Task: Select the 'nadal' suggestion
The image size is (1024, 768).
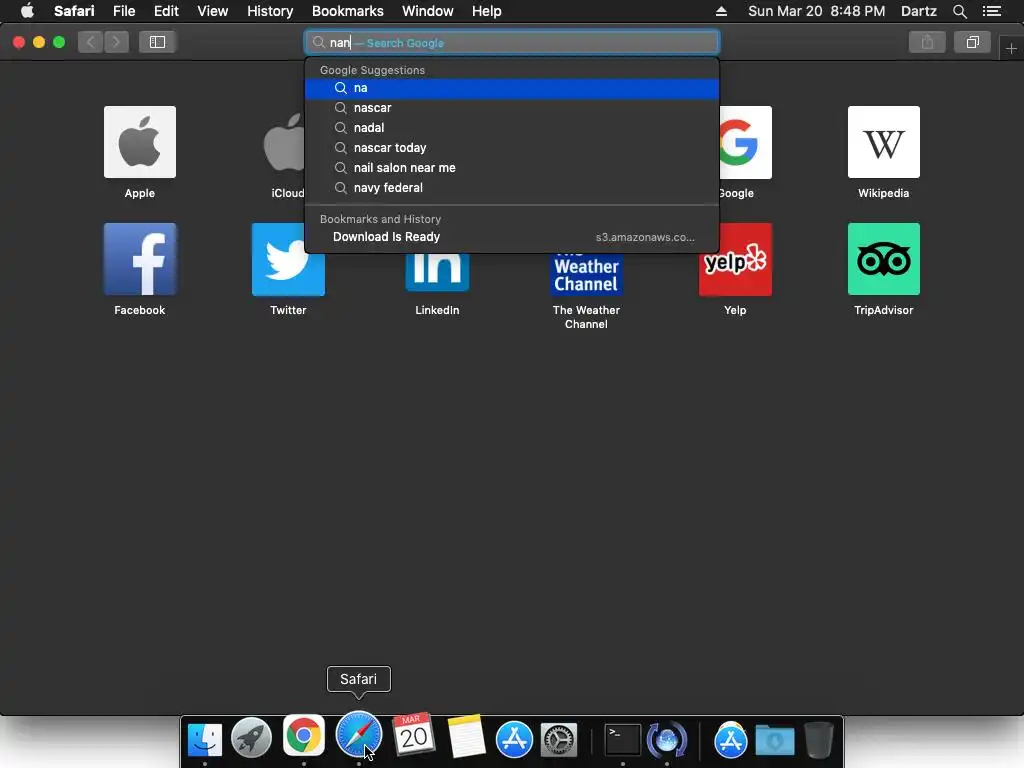Action: 512,128
